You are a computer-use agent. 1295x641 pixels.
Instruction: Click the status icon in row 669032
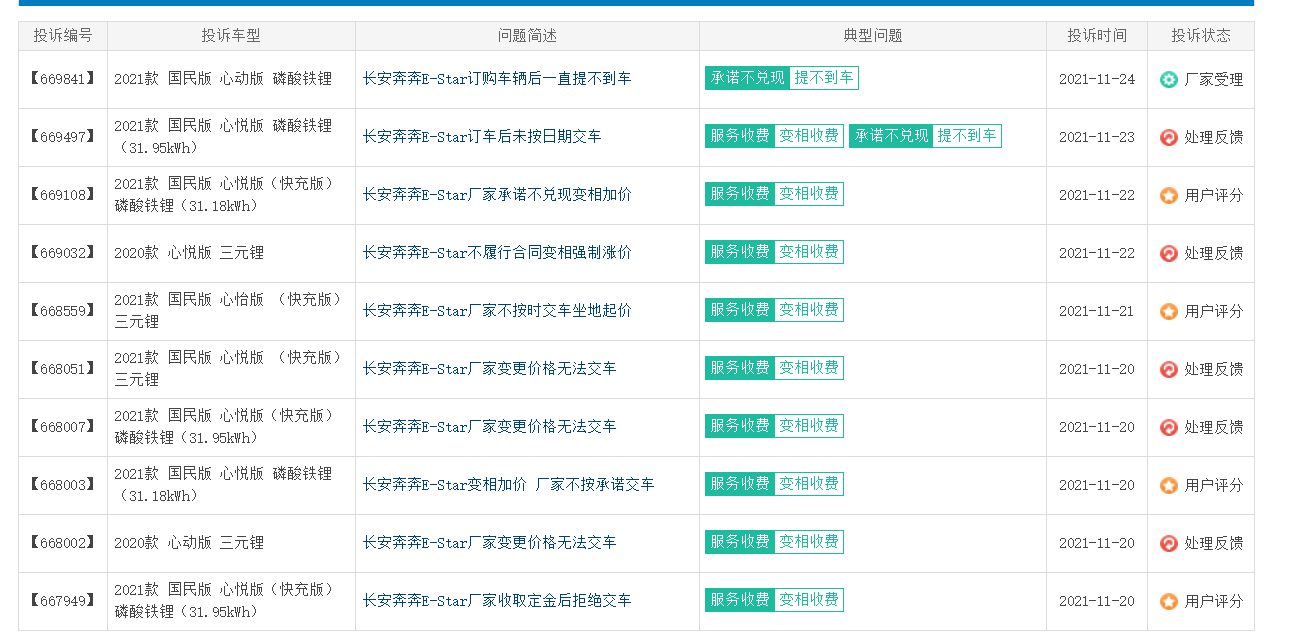tap(1168, 253)
